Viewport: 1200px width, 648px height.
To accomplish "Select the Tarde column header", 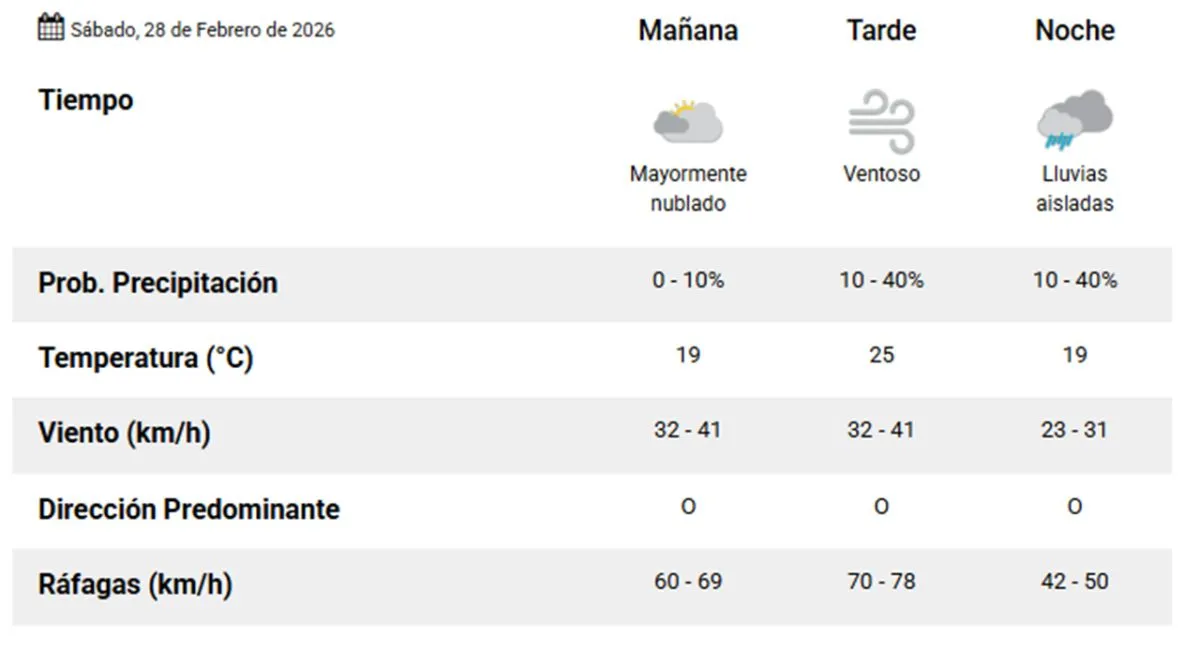I will pos(881,31).
